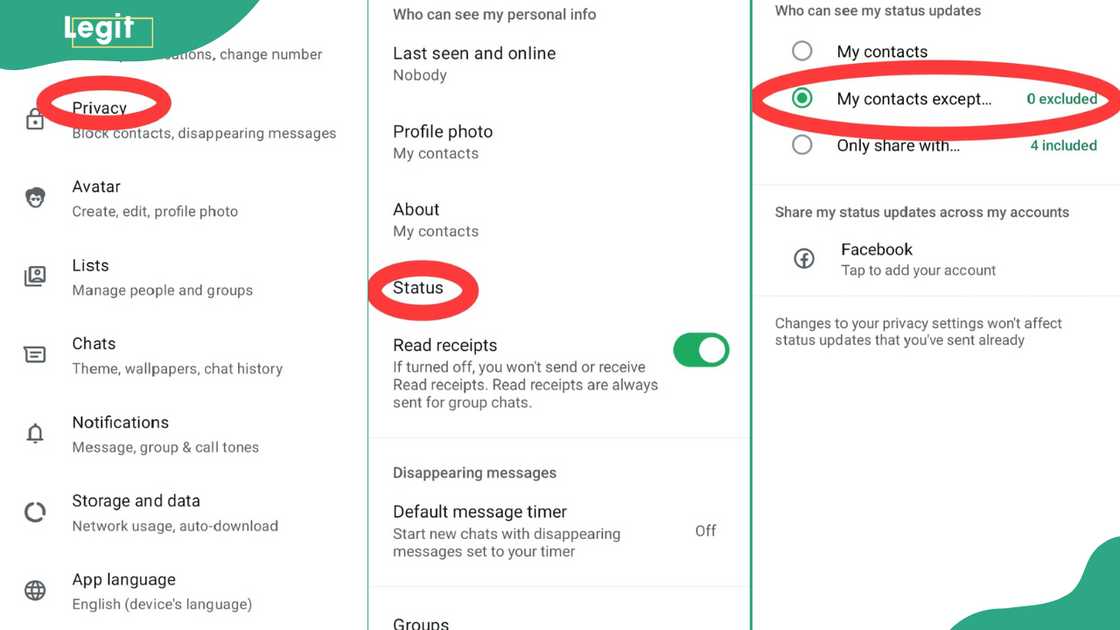
Task: Open Last seen and online setting
Action: [x=559, y=64]
